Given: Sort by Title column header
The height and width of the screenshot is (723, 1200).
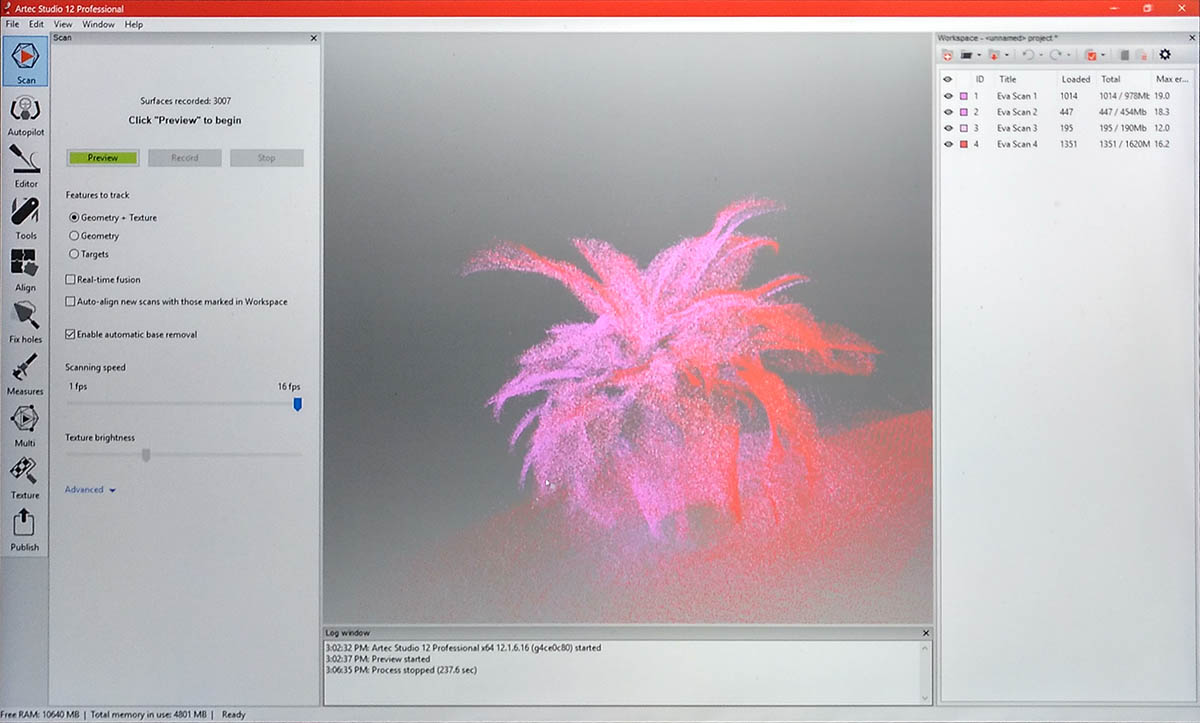Looking at the screenshot, I should click(x=1007, y=79).
